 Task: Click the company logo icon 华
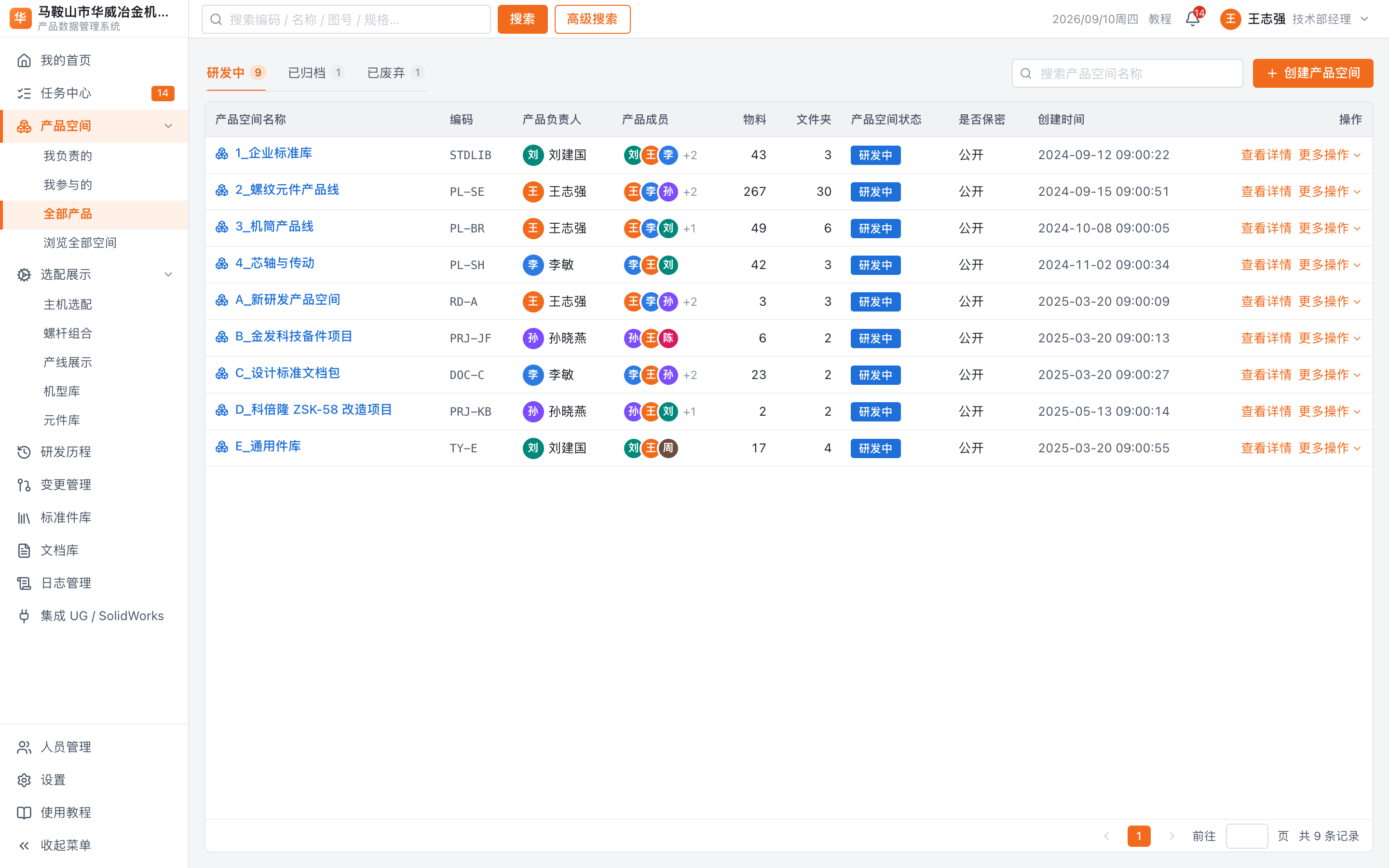pos(21,18)
